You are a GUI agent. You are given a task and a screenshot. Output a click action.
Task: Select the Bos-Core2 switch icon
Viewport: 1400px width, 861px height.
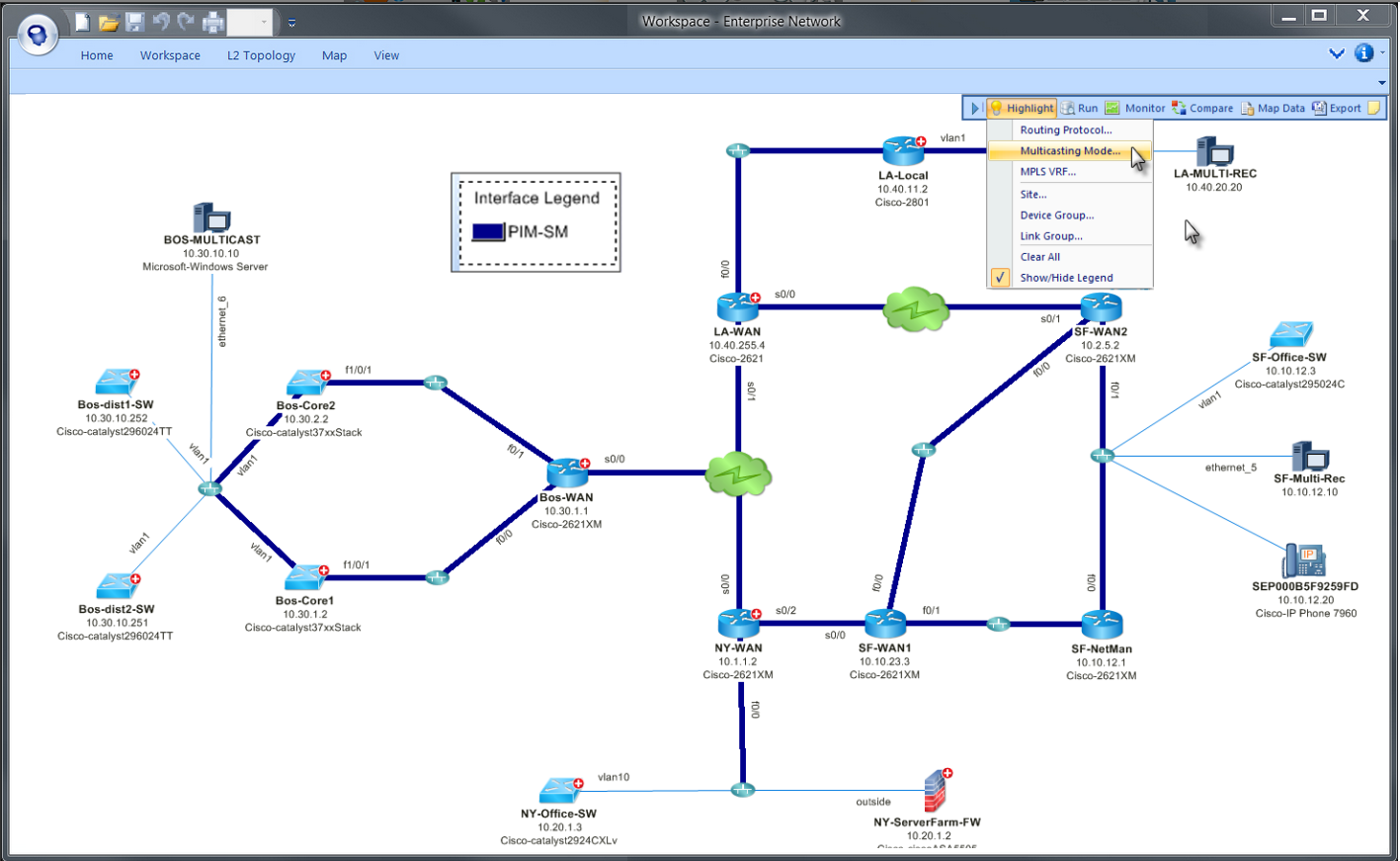click(308, 383)
